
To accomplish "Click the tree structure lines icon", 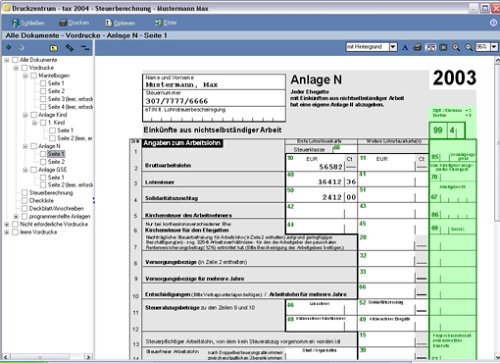I will click(x=85, y=48).
